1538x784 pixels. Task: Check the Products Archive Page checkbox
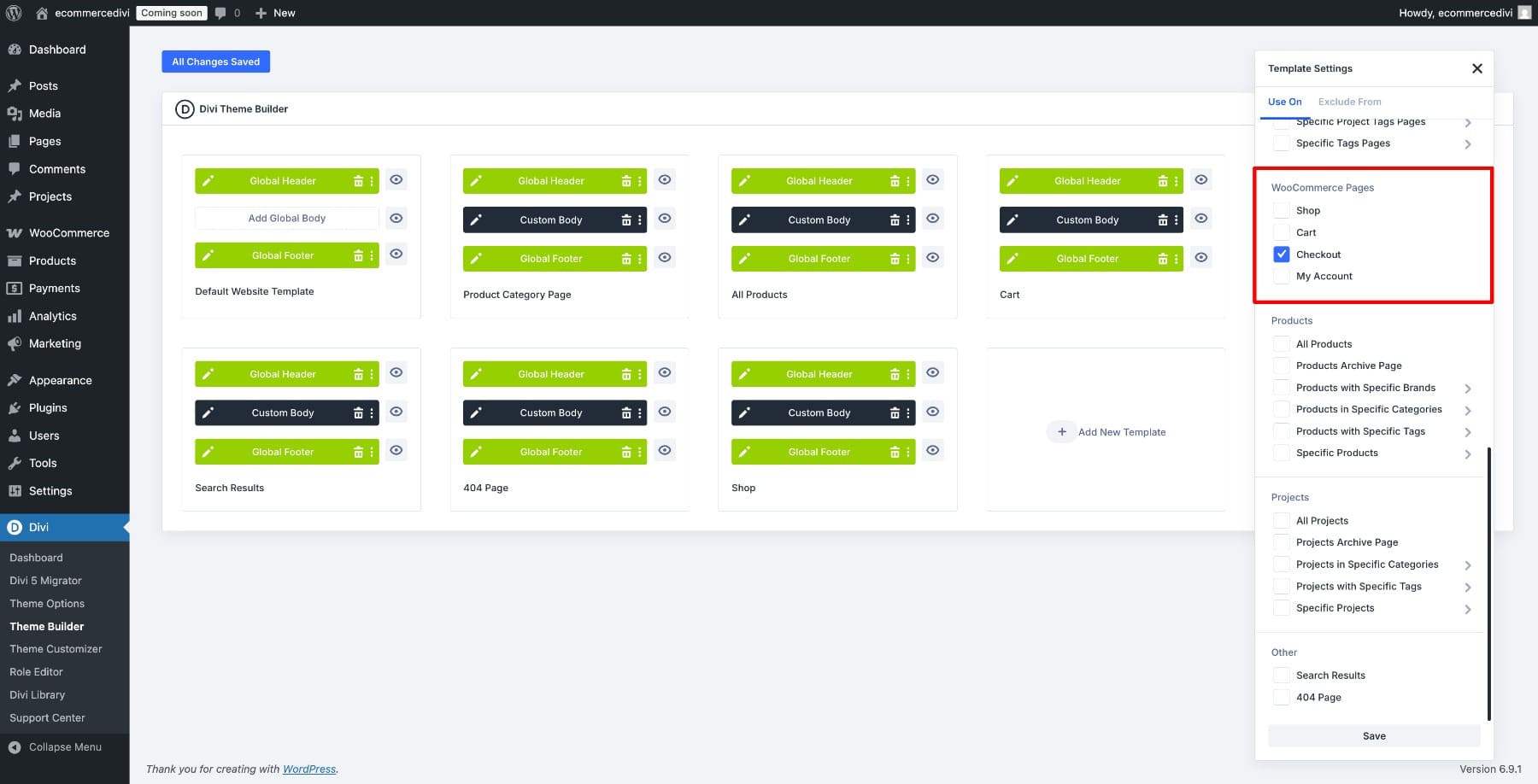pos(1282,366)
